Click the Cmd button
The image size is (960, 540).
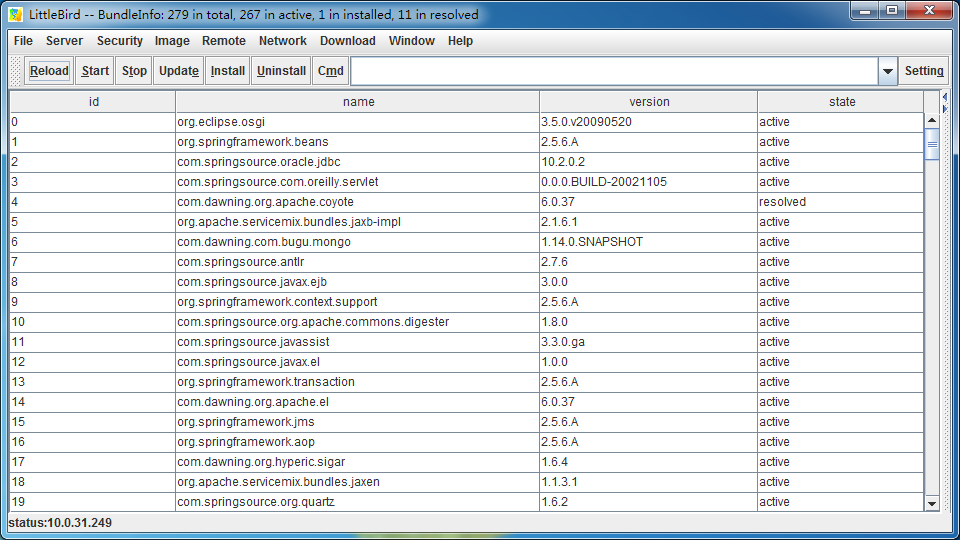[331, 71]
